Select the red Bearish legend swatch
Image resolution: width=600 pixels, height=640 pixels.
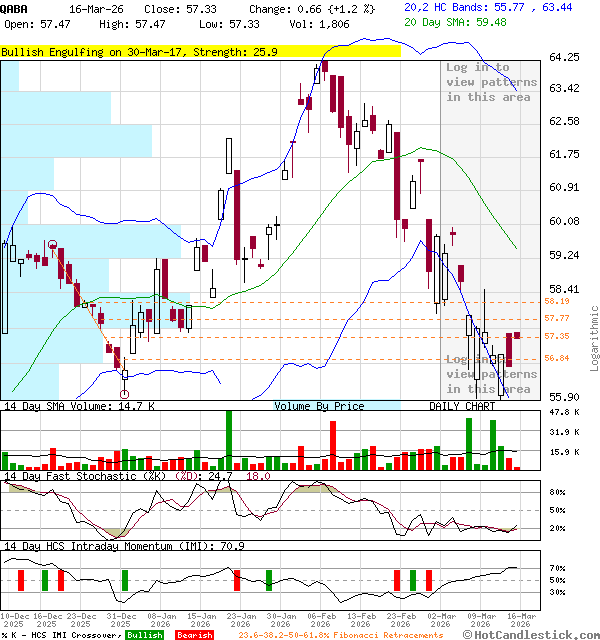pos(194,635)
